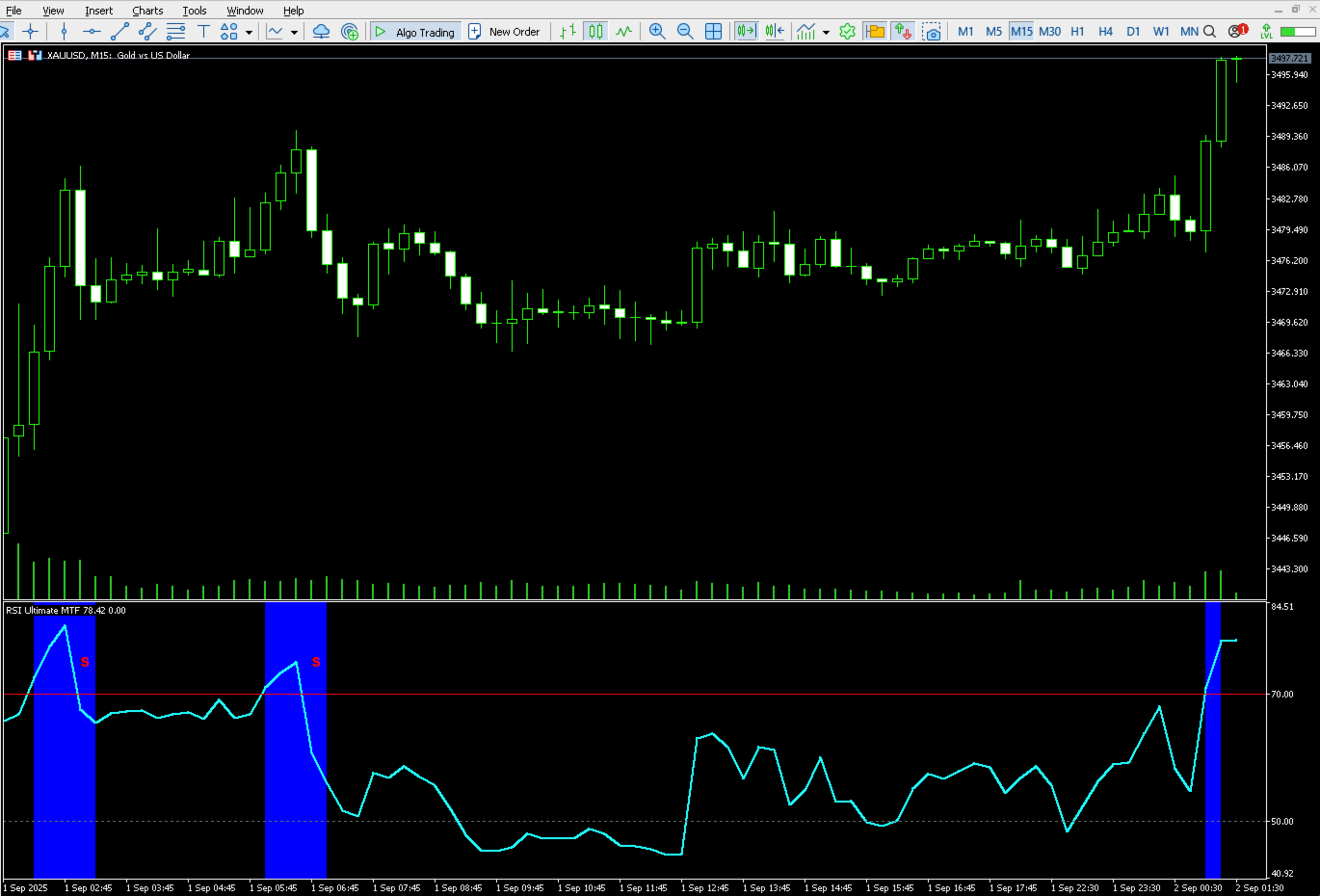Select the M15 timeframe button
The image size is (1320, 896).
pos(1021,32)
